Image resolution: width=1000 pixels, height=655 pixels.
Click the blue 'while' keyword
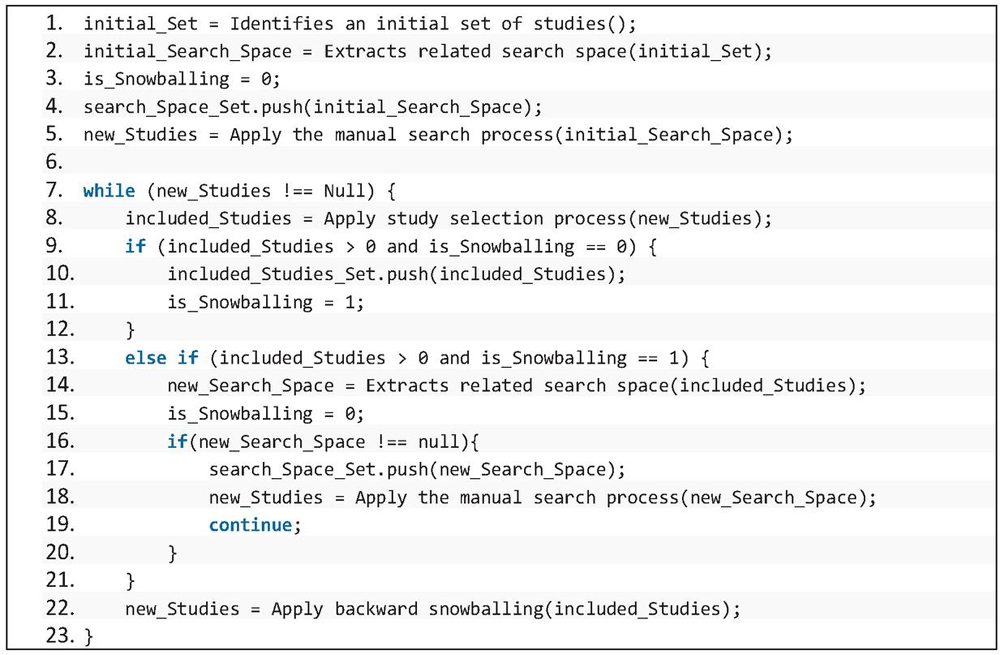tap(108, 190)
